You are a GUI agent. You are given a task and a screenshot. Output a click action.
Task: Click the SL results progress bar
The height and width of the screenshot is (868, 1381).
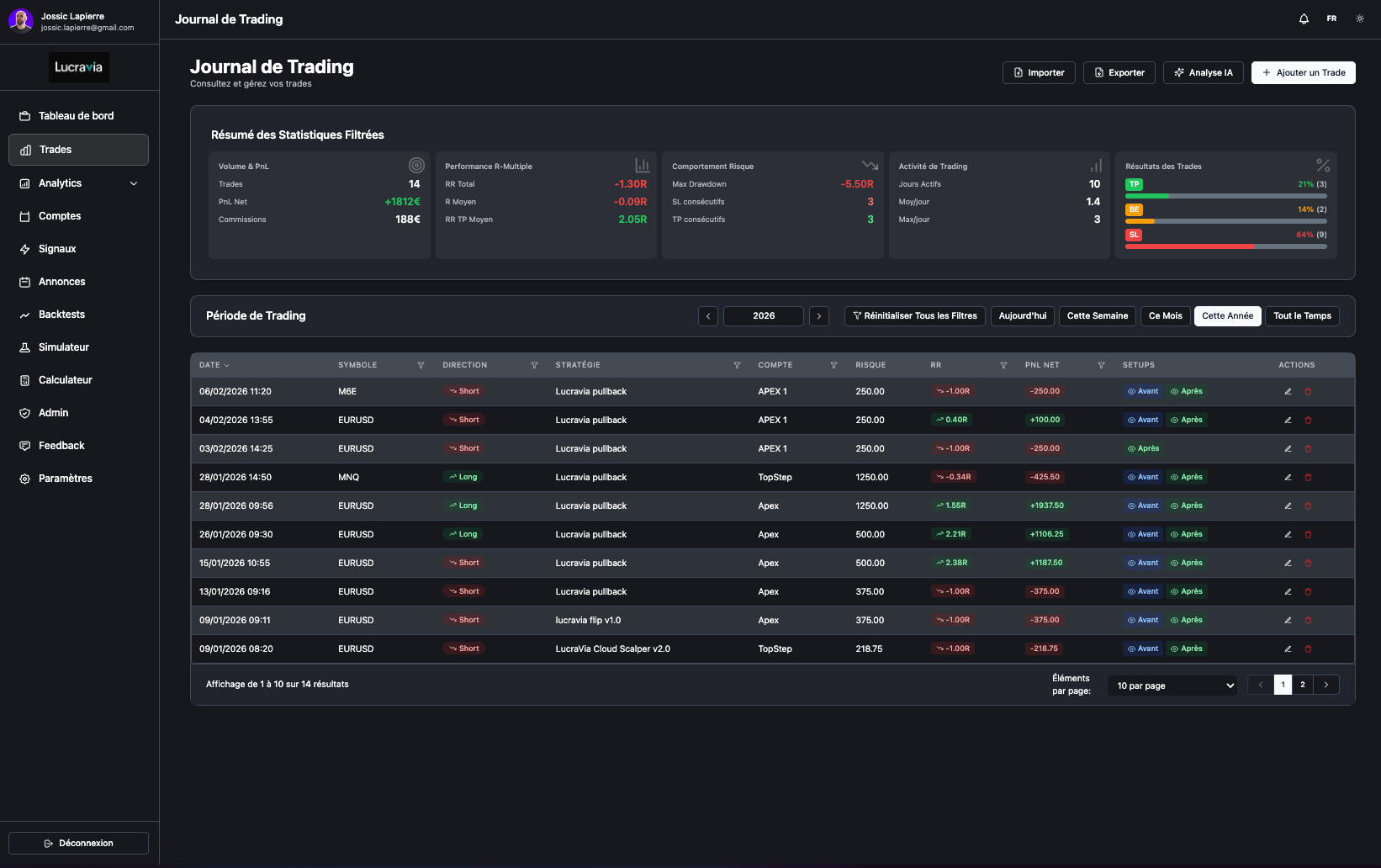pos(1225,246)
